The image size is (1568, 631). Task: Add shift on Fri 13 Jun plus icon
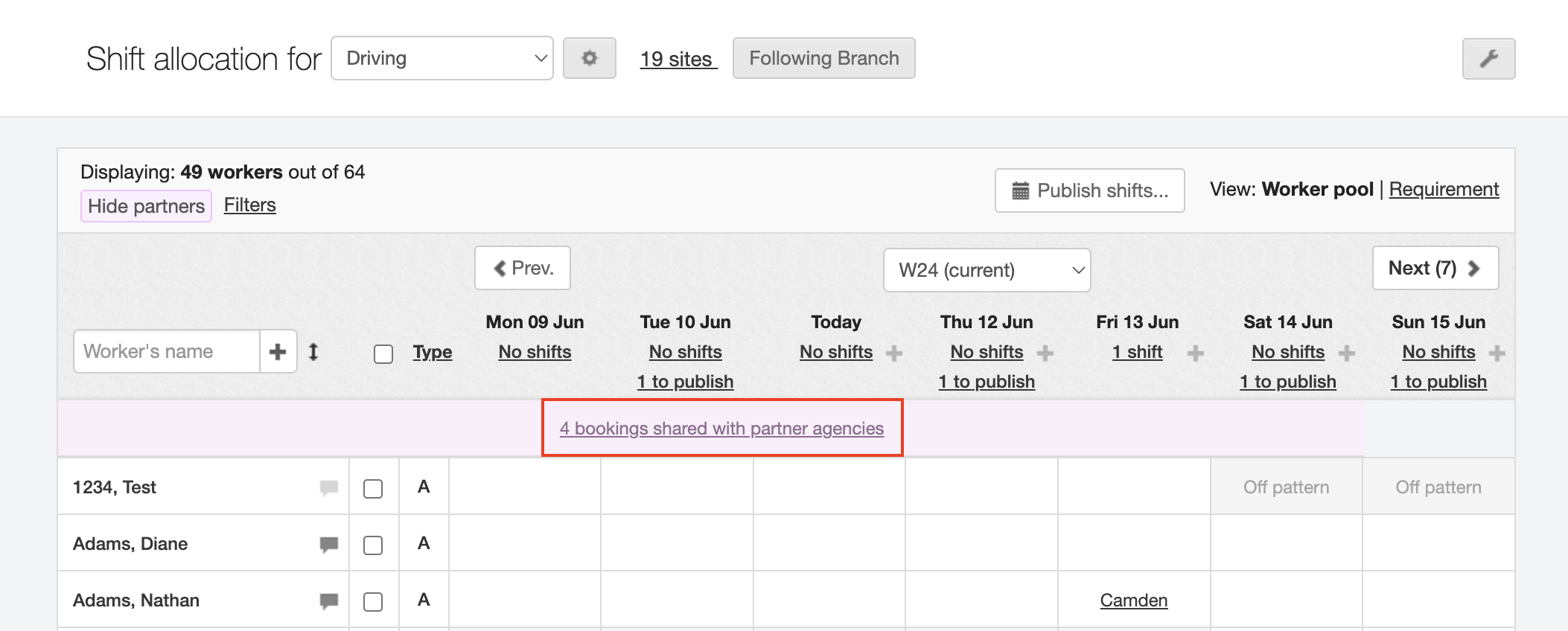[x=1196, y=353]
